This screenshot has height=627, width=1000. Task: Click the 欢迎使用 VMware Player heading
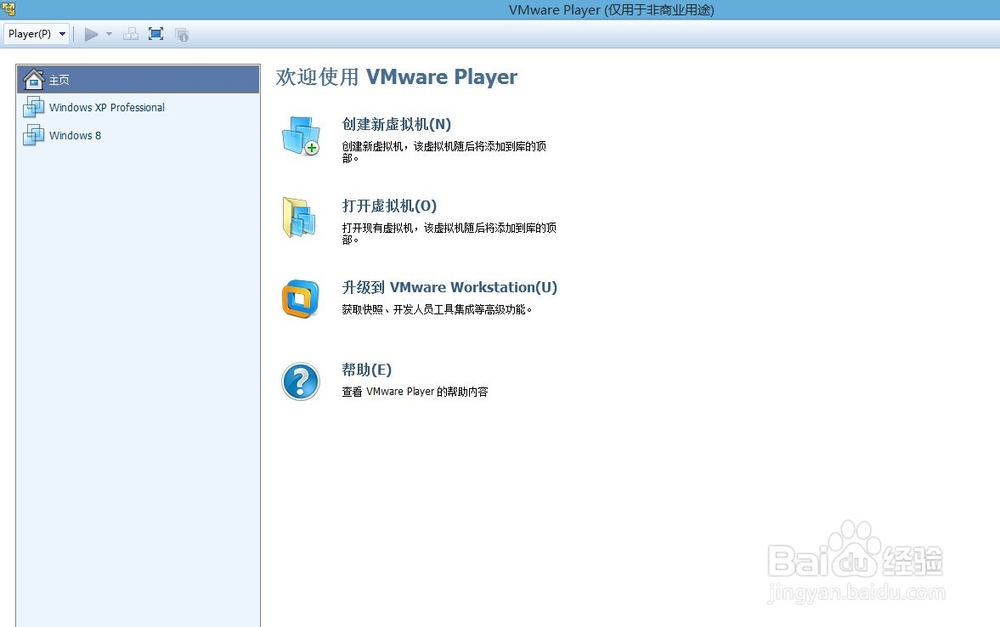pyautogui.click(x=397, y=77)
